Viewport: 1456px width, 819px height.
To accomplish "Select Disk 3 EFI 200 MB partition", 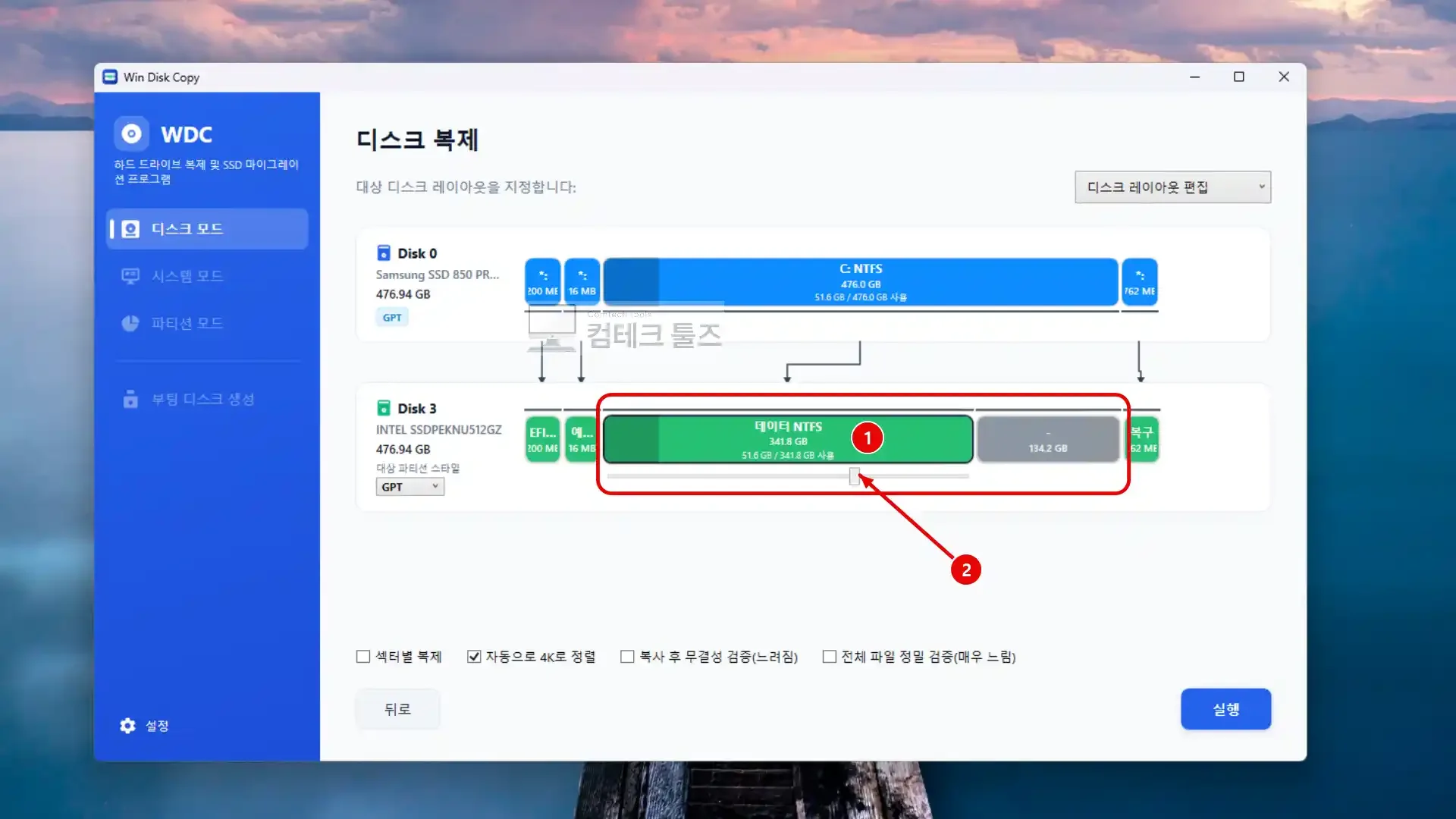I will [x=543, y=439].
